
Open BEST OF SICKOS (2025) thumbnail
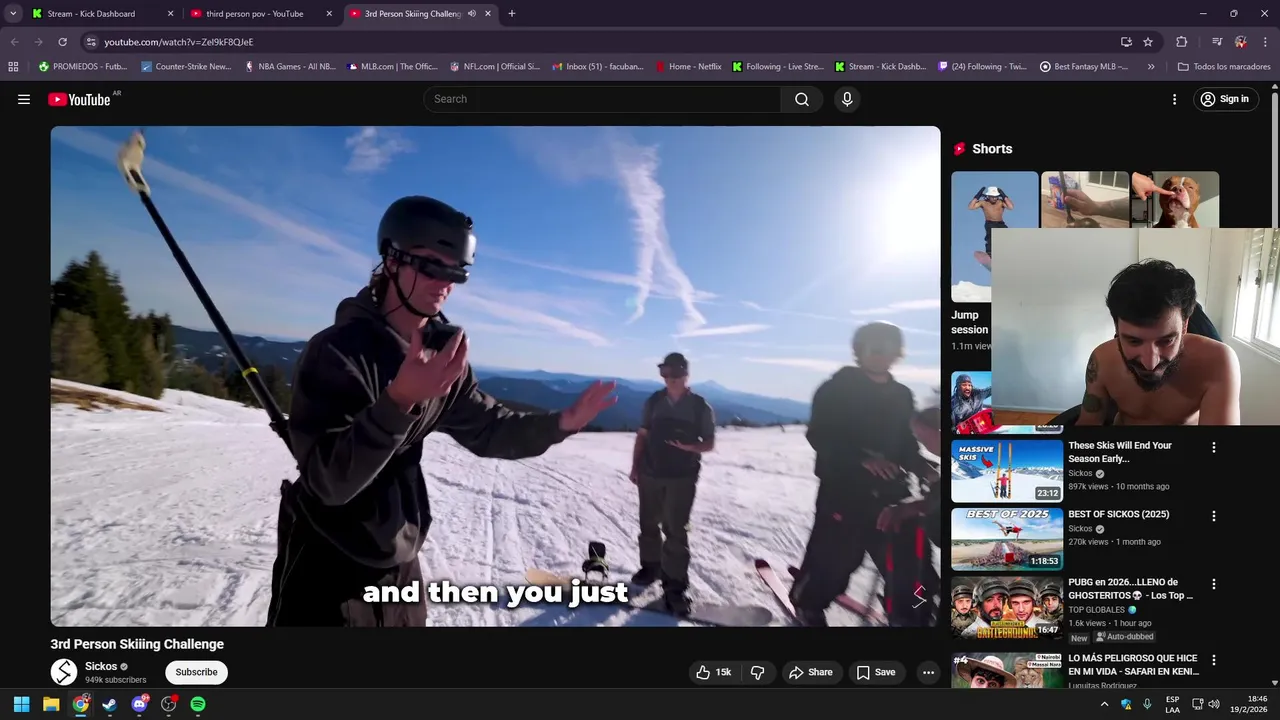[x=1007, y=539]
